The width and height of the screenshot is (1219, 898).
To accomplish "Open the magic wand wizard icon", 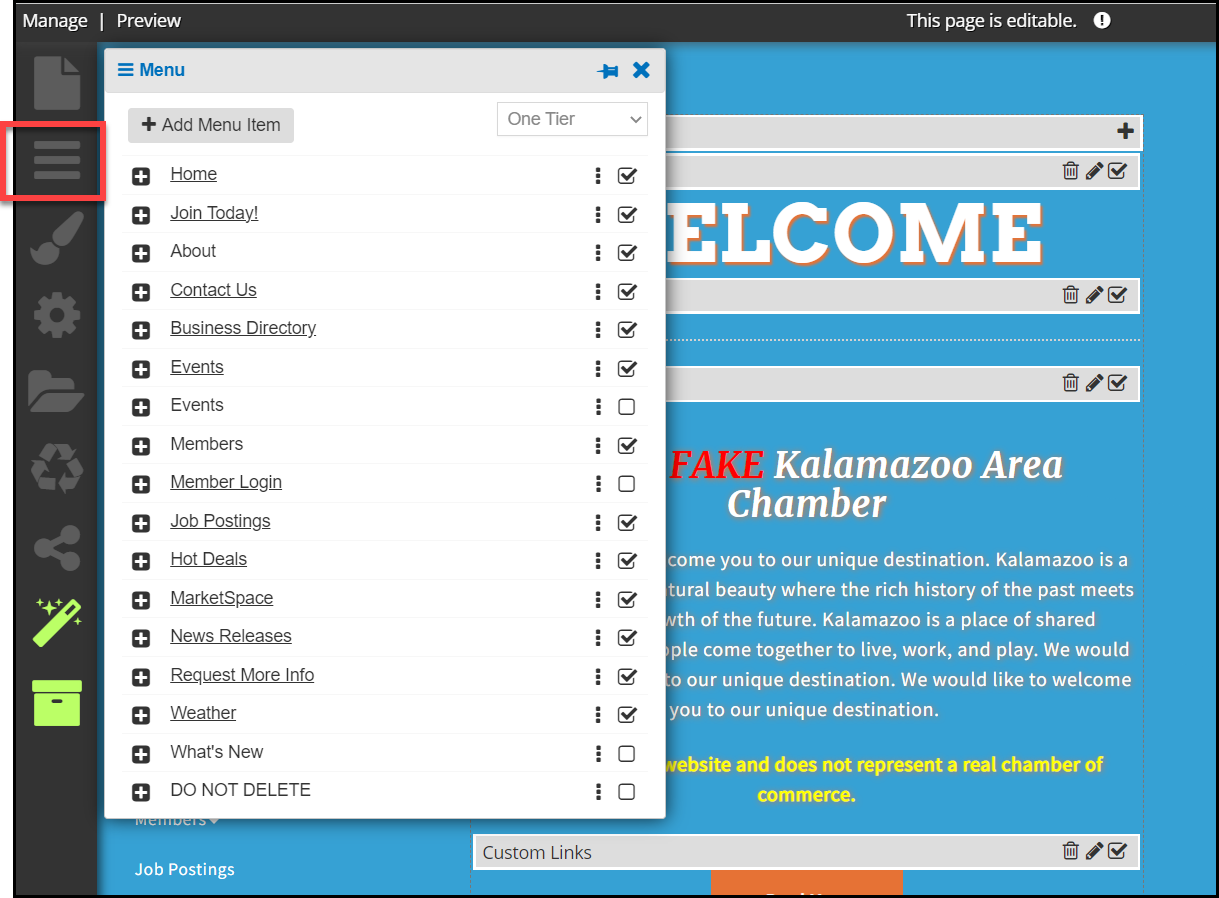I will (57, 622).
